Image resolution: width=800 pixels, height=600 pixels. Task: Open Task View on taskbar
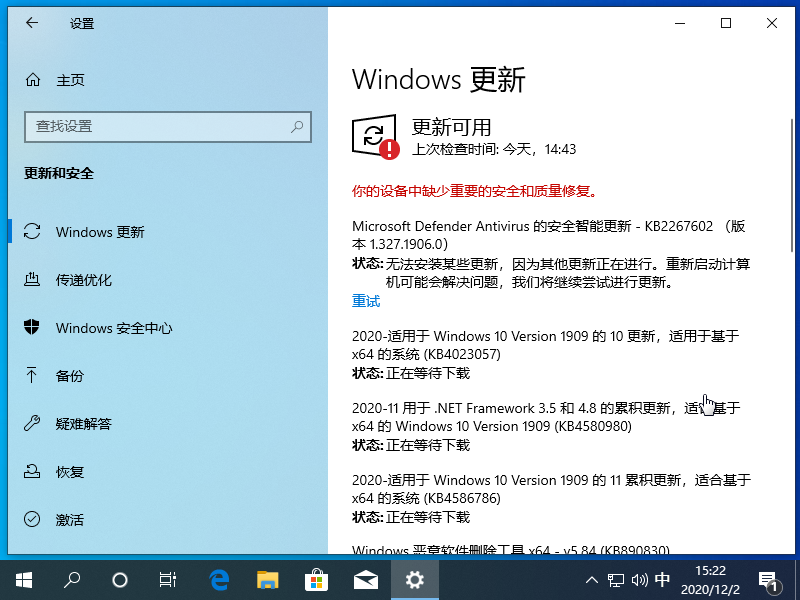point(167,580)
